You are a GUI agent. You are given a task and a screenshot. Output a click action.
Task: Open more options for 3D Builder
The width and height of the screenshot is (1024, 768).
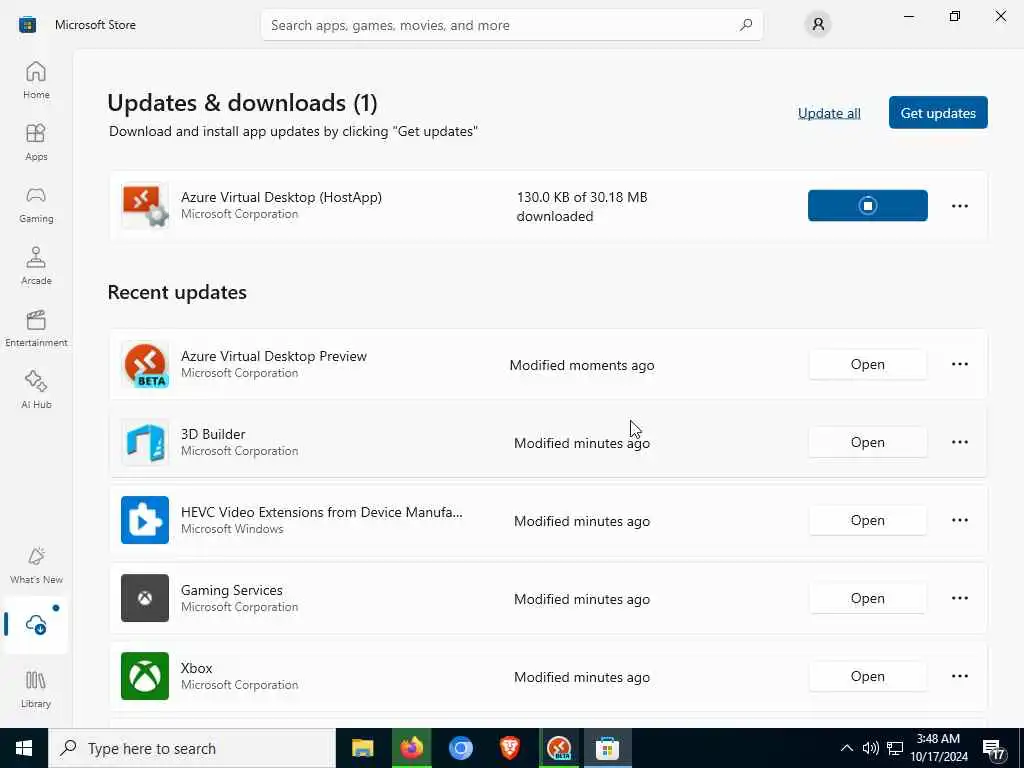point(959,442)
